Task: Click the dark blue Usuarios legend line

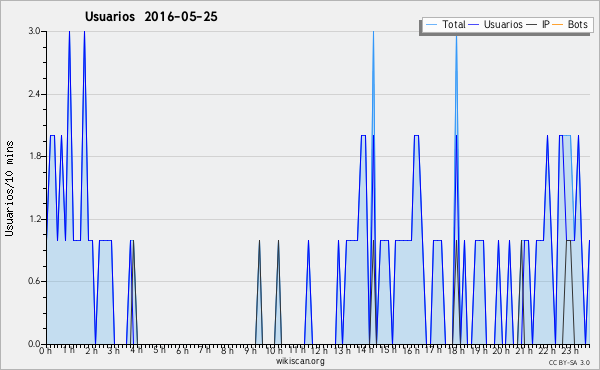Action: tap(474, 25)
